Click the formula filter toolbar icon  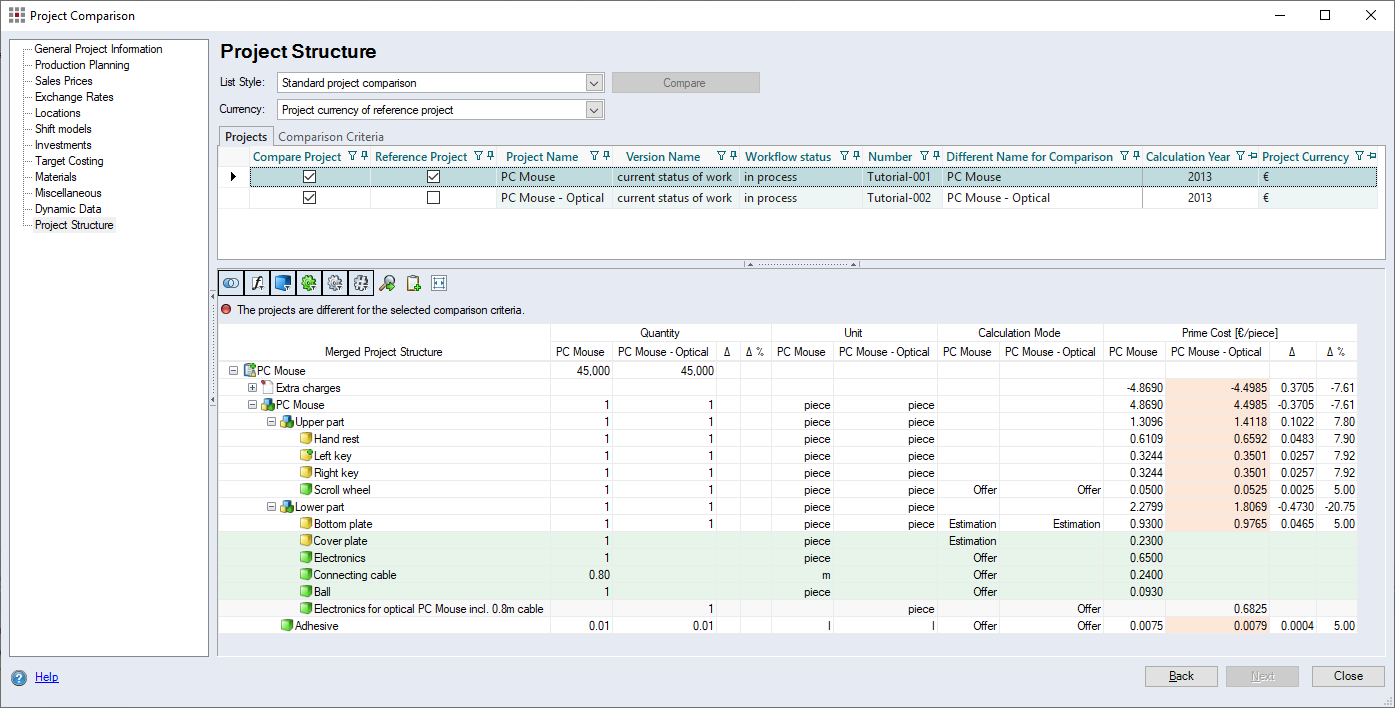pos(257,284)
